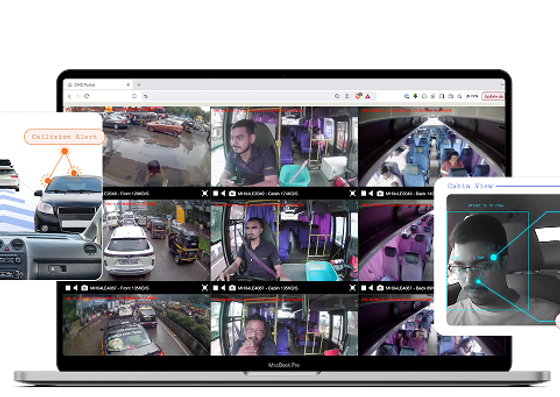Click the VPN button in browser toolbar

(472, 96)
